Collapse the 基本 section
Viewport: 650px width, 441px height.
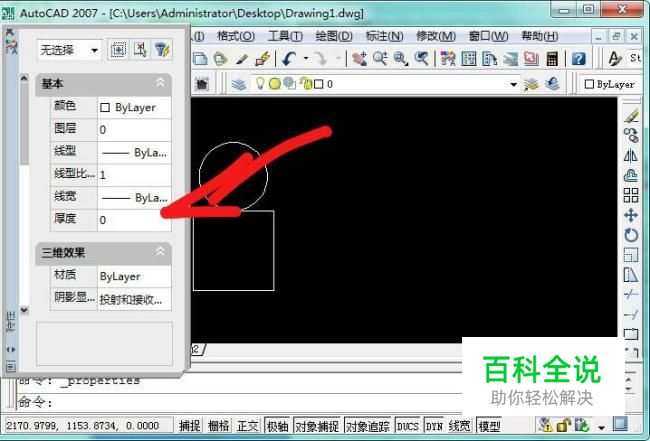click(160, 83)
